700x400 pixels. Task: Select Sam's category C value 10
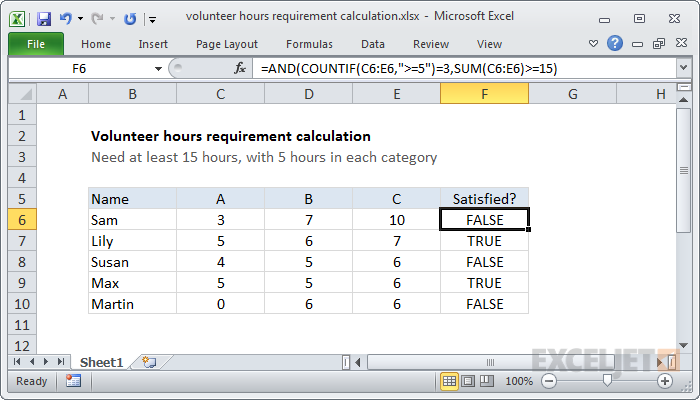396,220
